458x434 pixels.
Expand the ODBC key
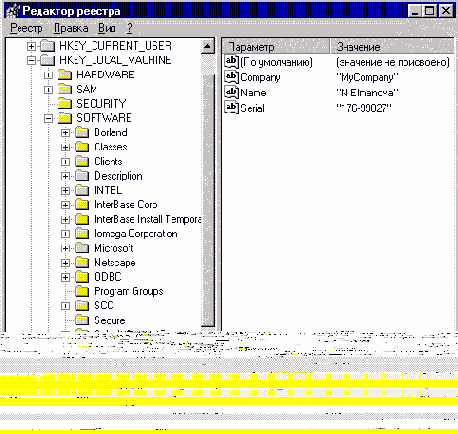click(x=66, y=277)
